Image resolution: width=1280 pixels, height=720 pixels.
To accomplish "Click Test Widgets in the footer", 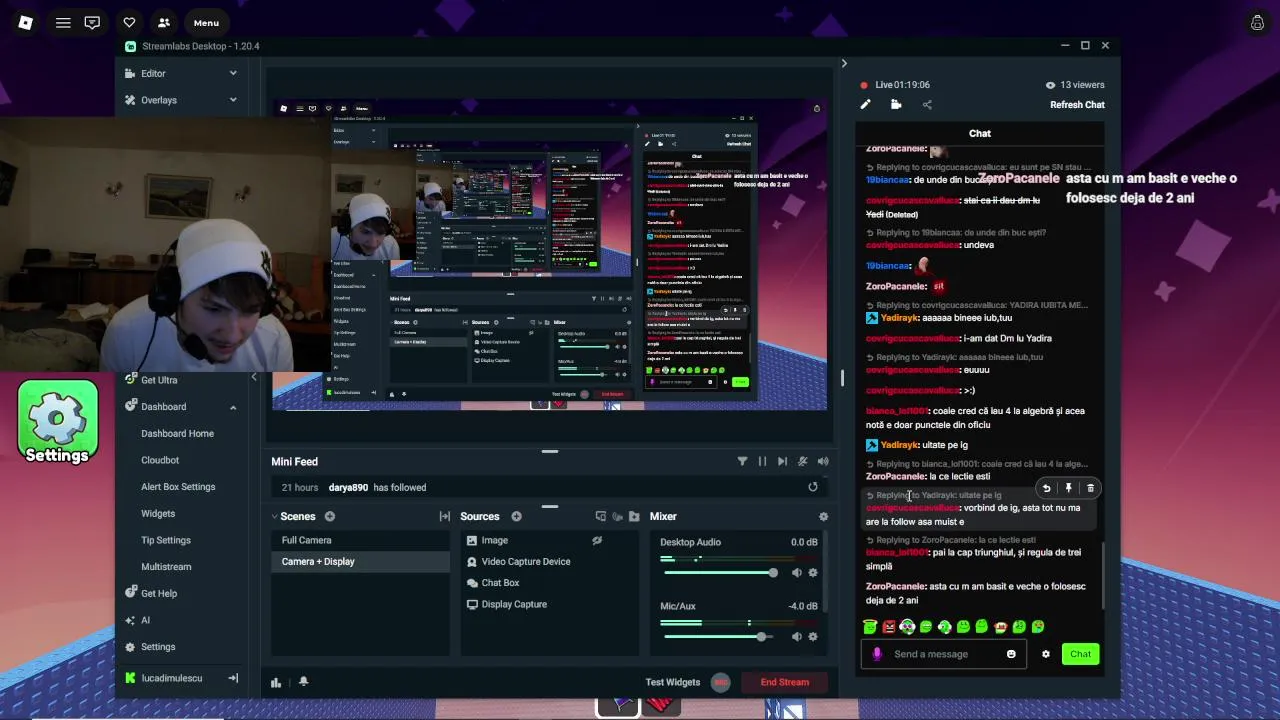I will pyautogui.click(x=673, y=682).
